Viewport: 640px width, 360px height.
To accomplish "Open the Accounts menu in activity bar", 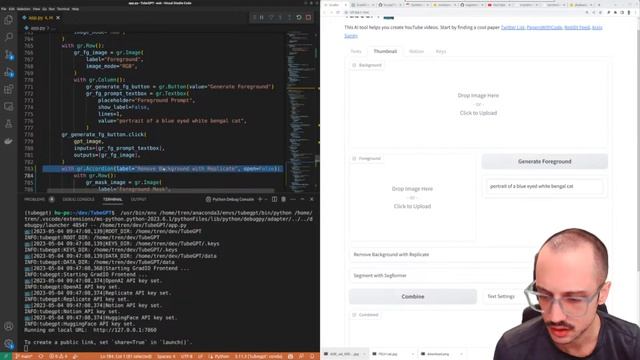I will point(9,326).
